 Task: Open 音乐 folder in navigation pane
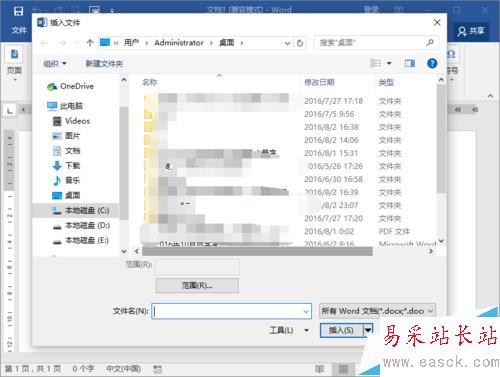pos(66,180)
